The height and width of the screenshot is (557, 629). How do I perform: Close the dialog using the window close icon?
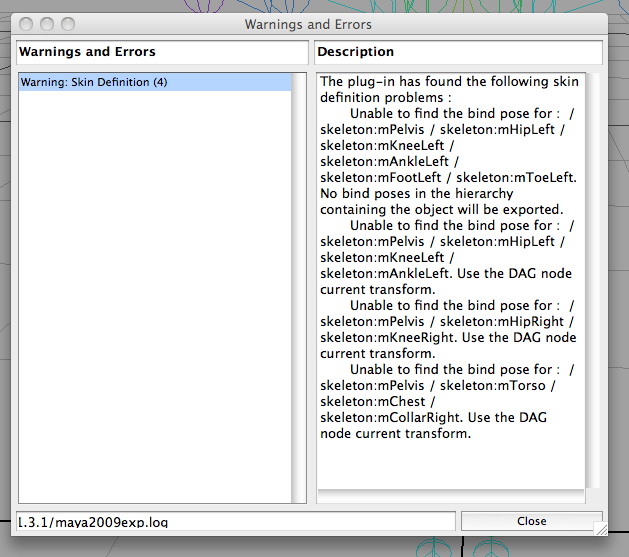click(x=27, y=24)
